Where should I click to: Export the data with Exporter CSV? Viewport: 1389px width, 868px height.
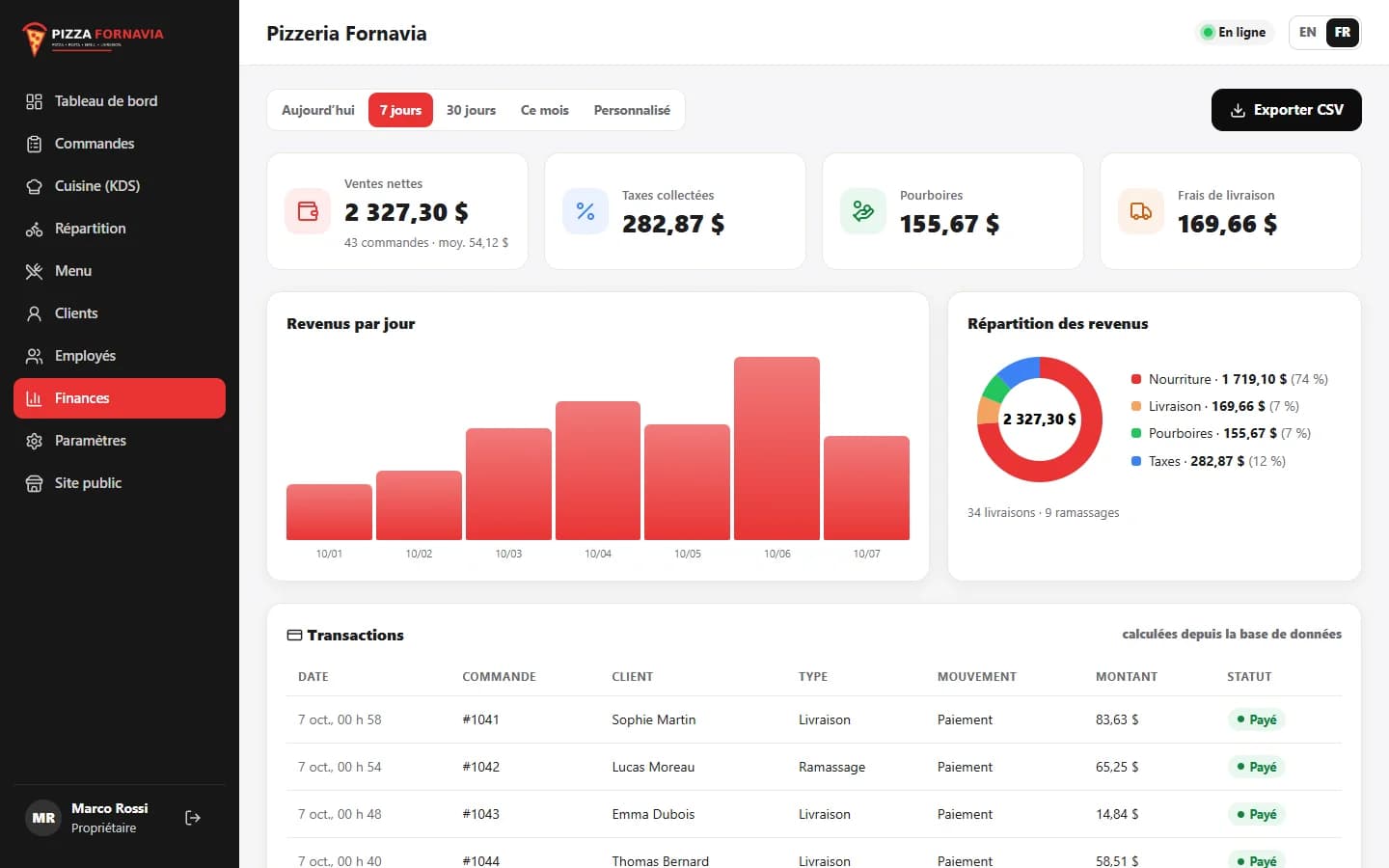tap(1287, 110)
